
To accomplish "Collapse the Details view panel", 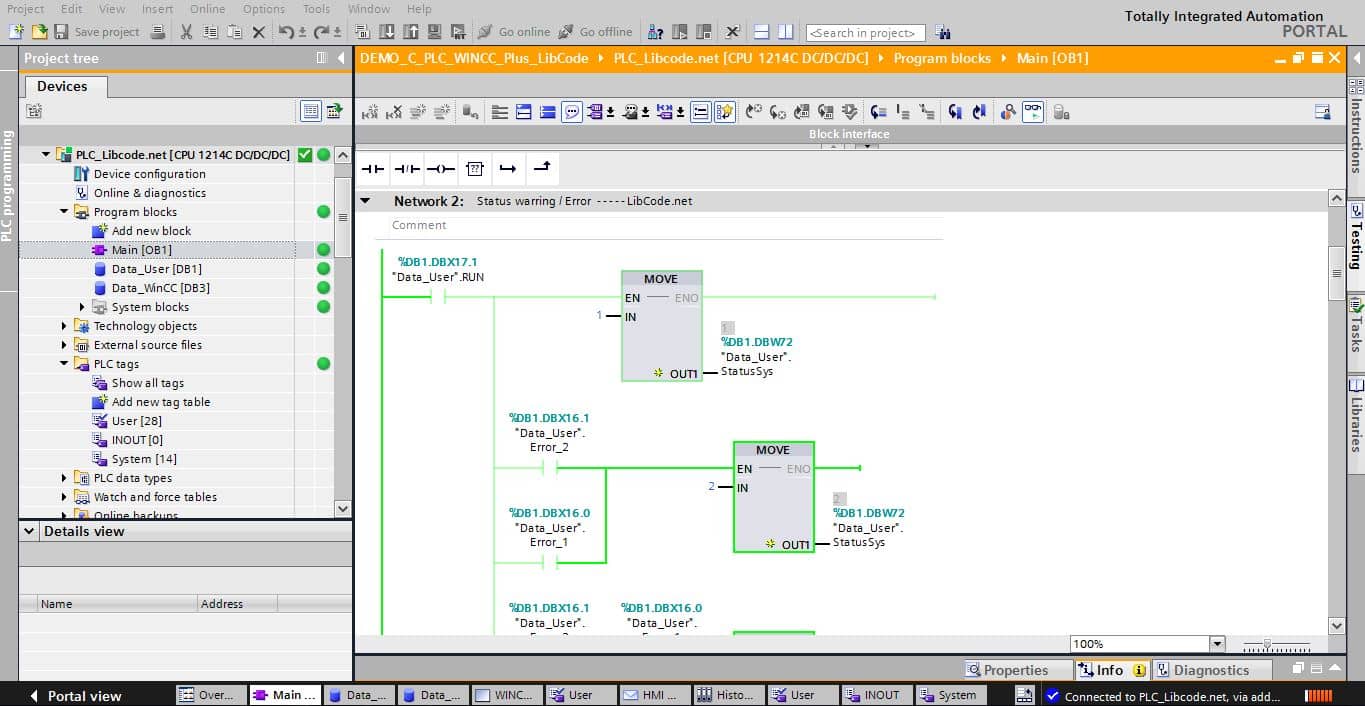I will point(29,531).
